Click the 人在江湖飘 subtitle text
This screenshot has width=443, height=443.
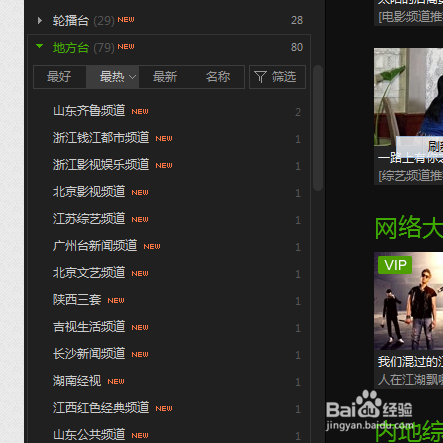(x=410, y=379)
